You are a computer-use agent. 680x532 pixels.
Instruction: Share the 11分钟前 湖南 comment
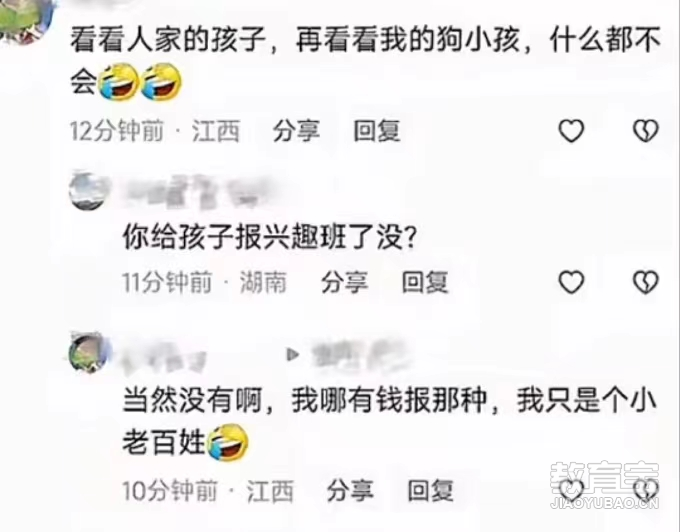click(344, 282)
